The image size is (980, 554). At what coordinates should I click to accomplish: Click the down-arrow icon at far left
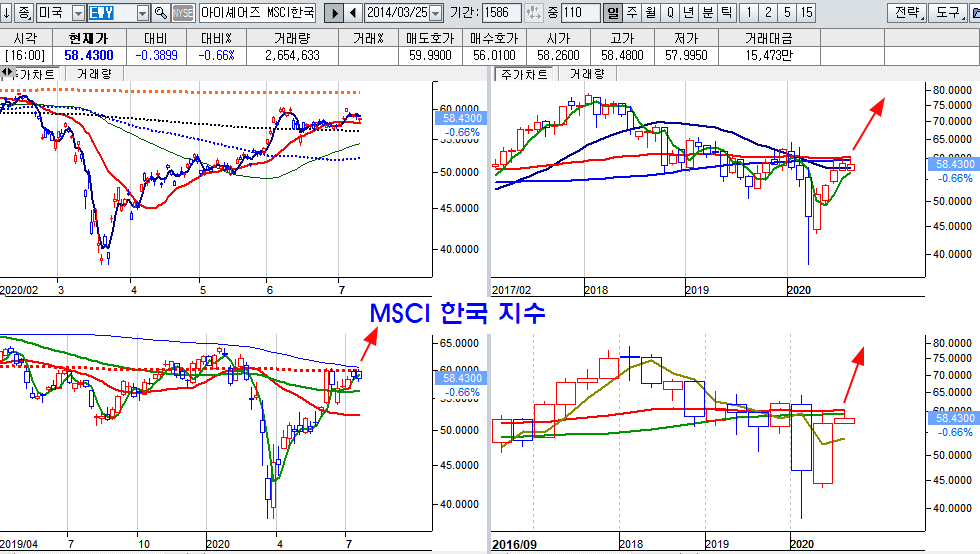point(7,13)
